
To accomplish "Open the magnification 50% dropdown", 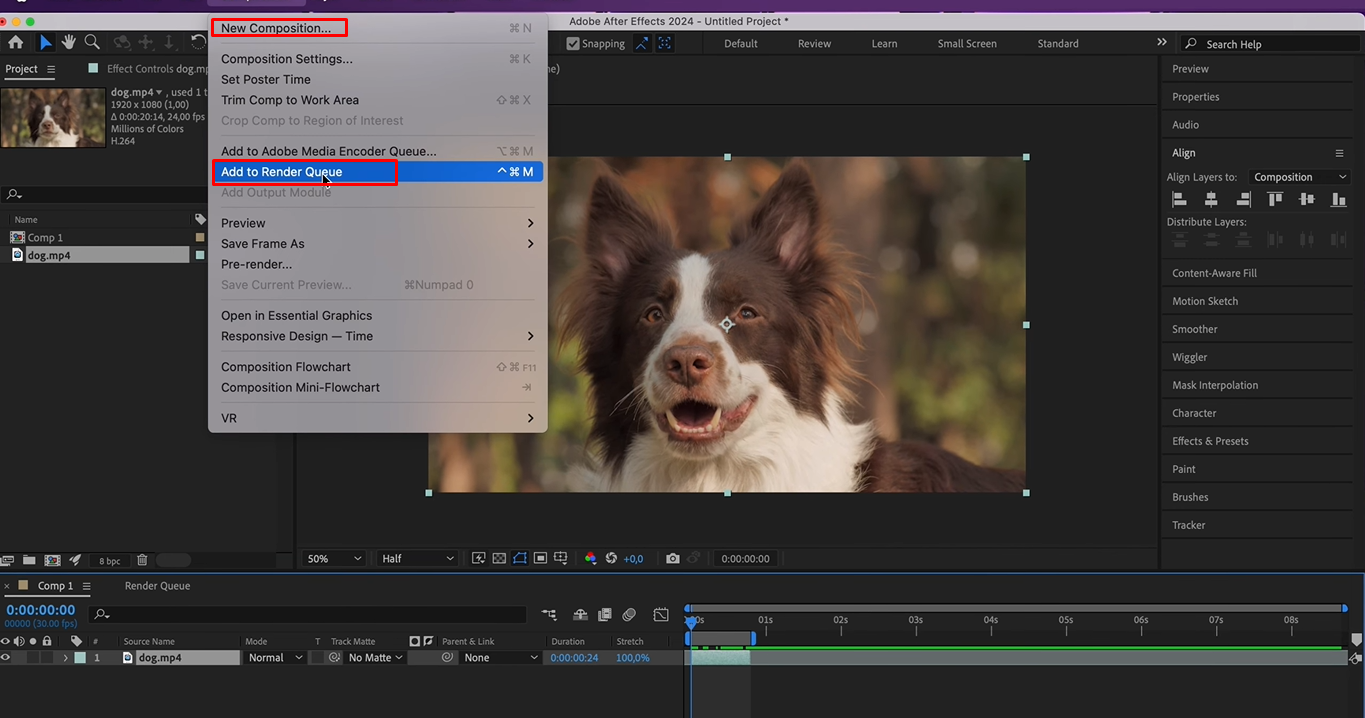I will [332, 558].
